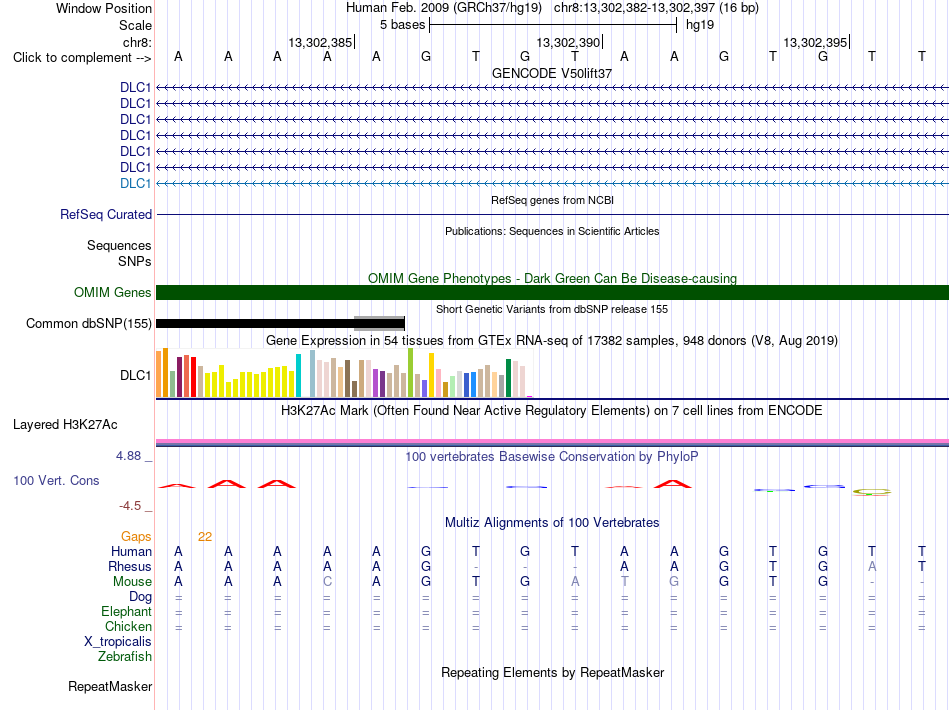
Task: Click the Publications Sequences track title
Action: coord(552,231)
